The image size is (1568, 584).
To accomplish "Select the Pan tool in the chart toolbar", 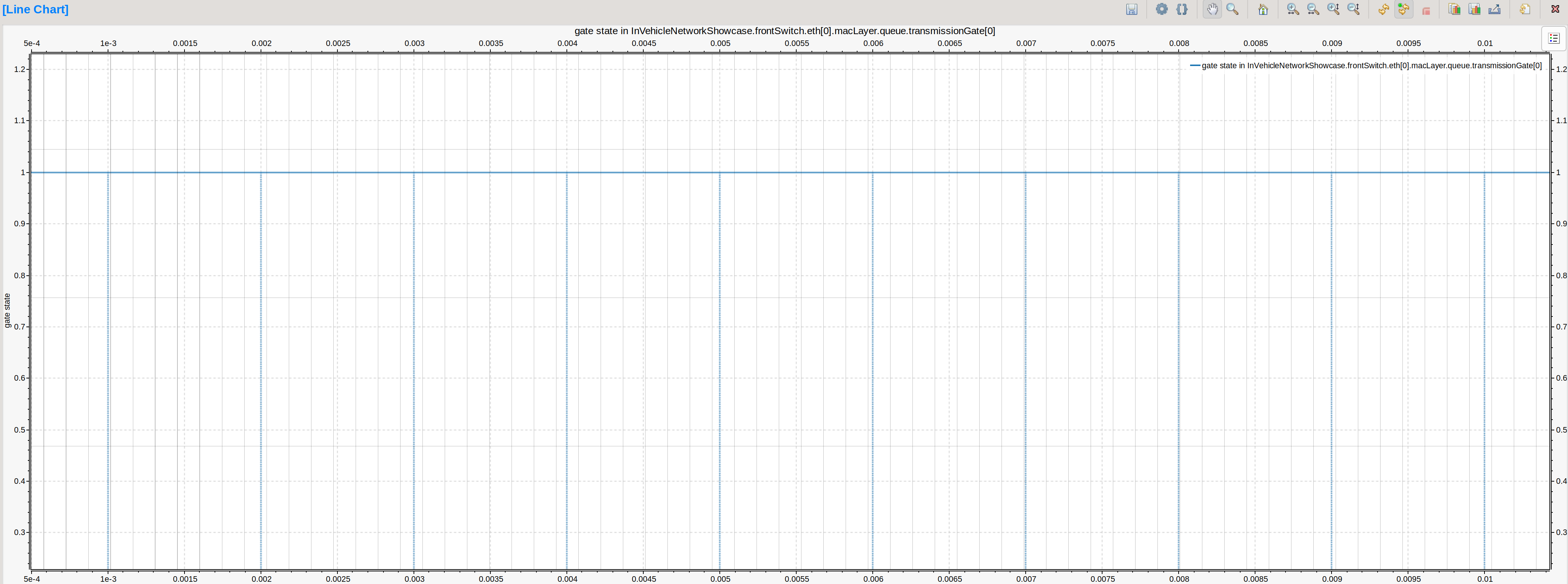I will point(1212,10).
